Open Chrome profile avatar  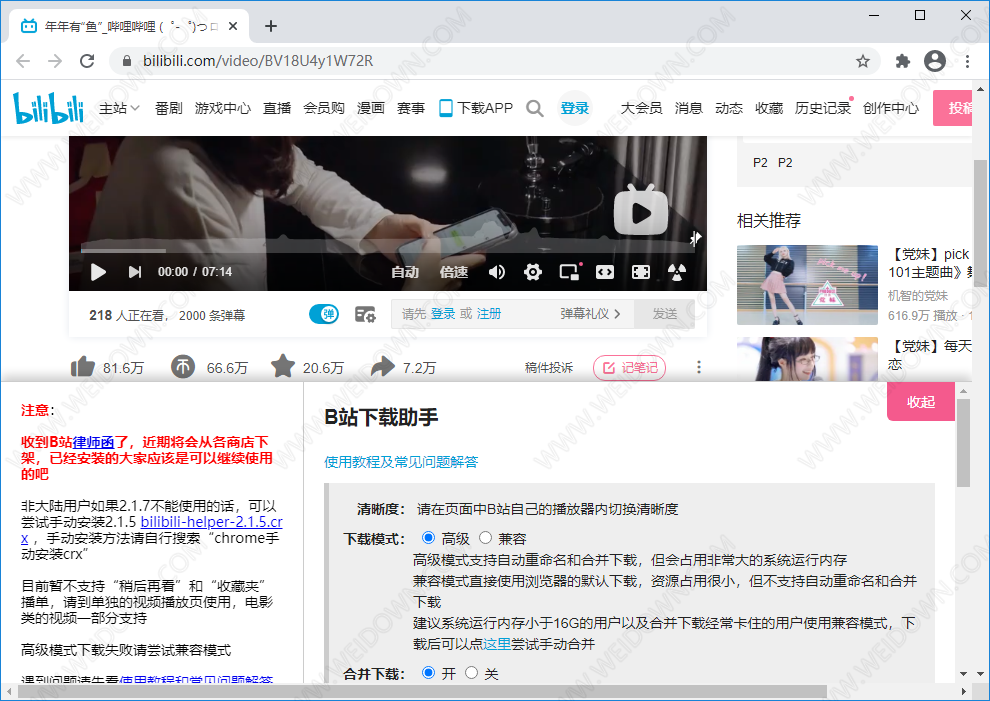tap(935, 61)
